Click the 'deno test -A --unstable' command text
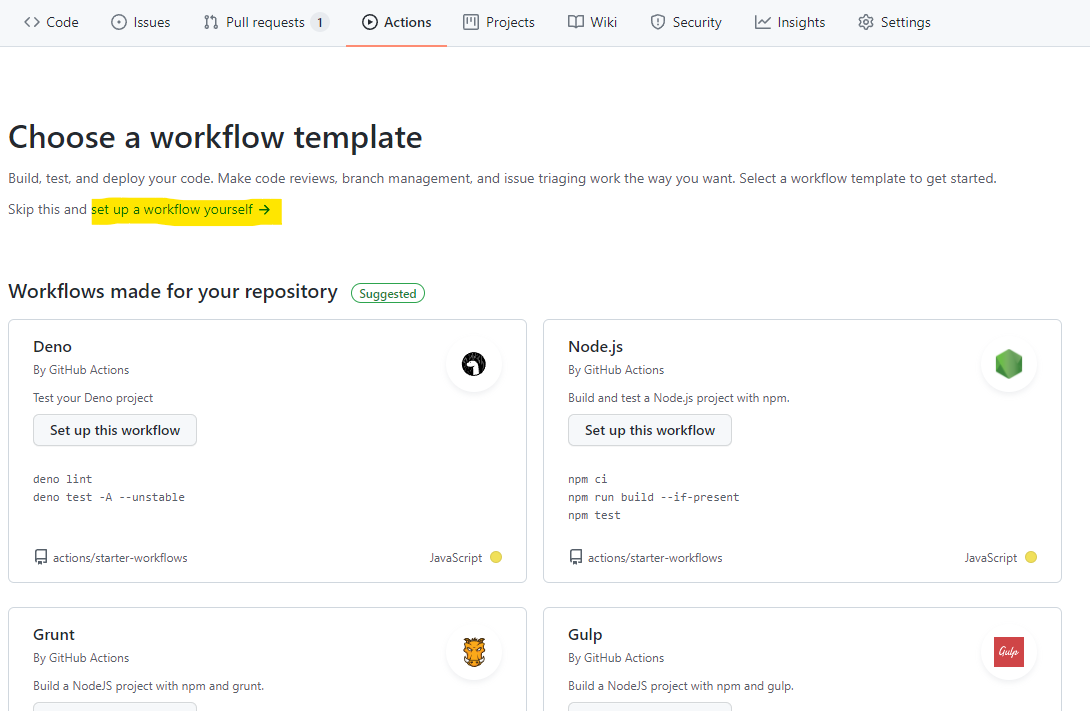The width and height of the screenshot is (1090, 711). (109, 497)
